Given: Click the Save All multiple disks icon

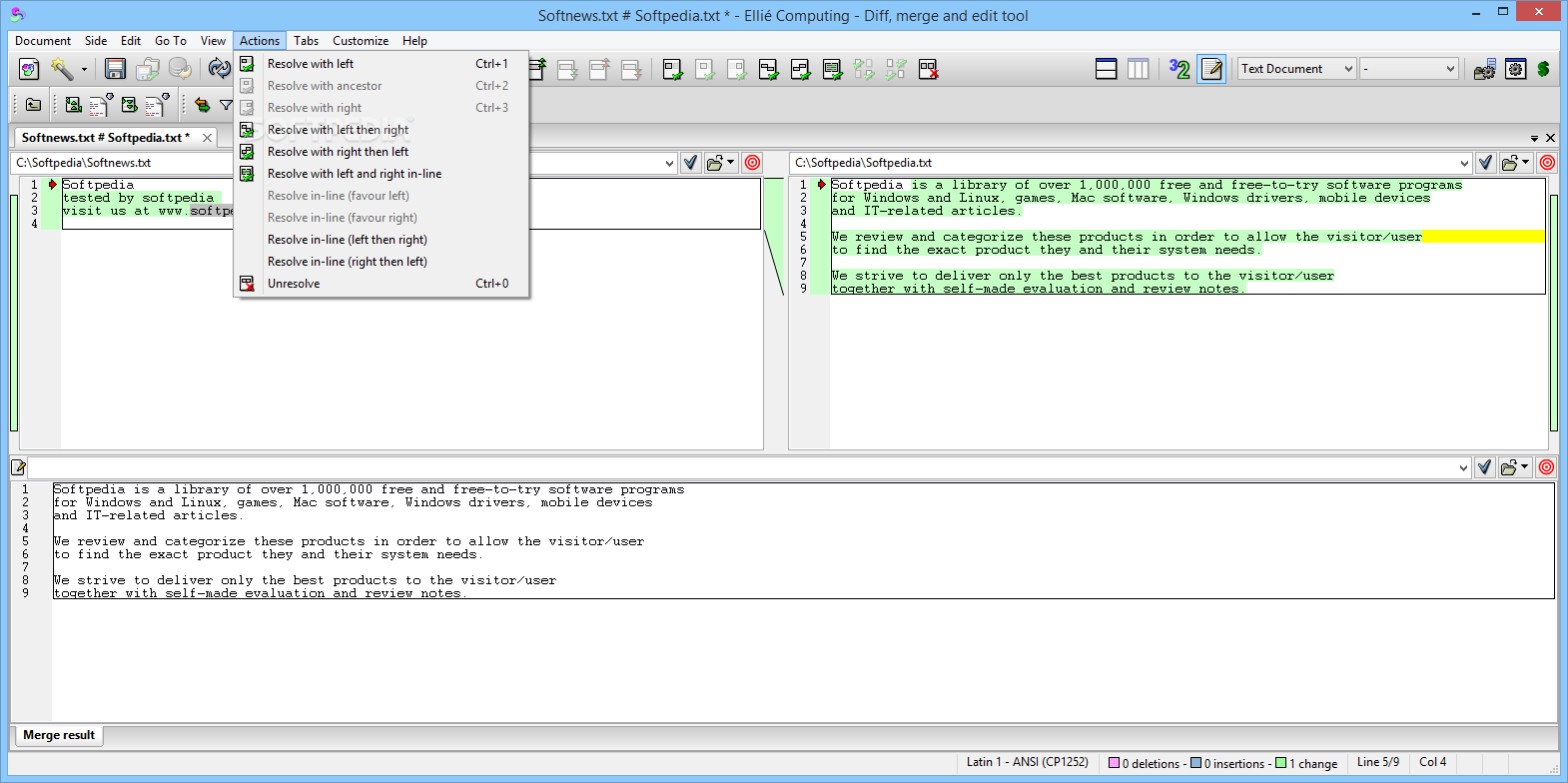Looking at the screenshot, I should pyautogui.click(x=148, y=69).
